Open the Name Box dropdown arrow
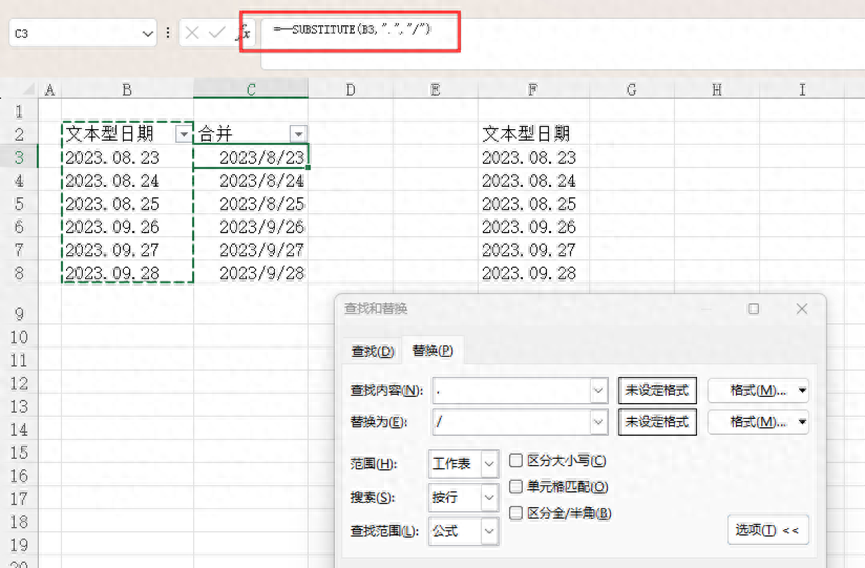 click(x=147, y=34)
